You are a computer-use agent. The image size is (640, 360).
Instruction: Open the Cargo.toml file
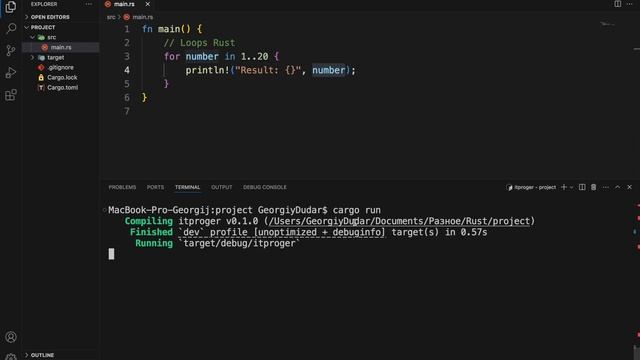coord(62,88)
